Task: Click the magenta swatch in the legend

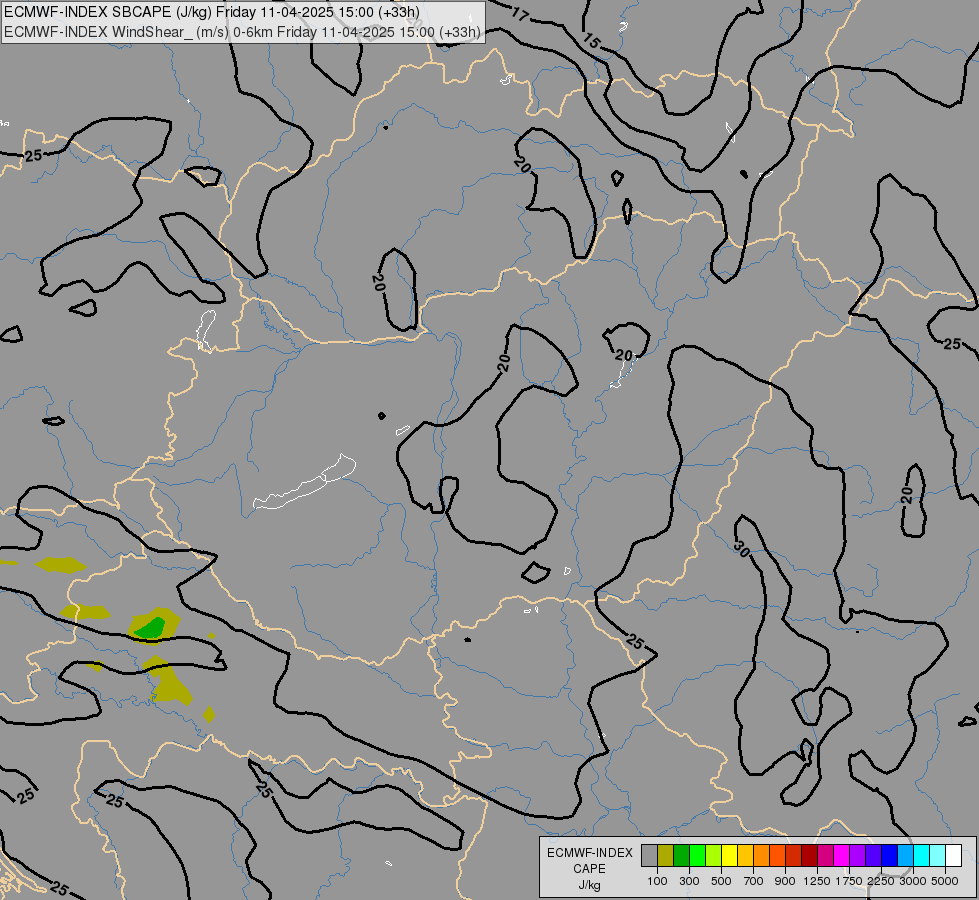Action: (x=842, y=855)
